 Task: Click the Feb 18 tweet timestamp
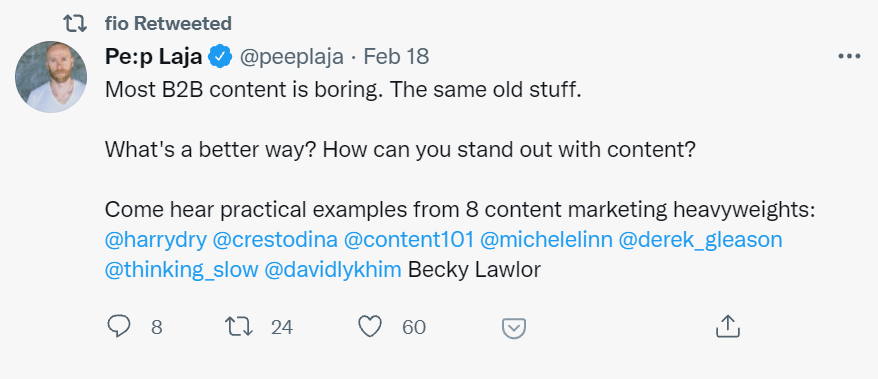click(x=396, y=57)
